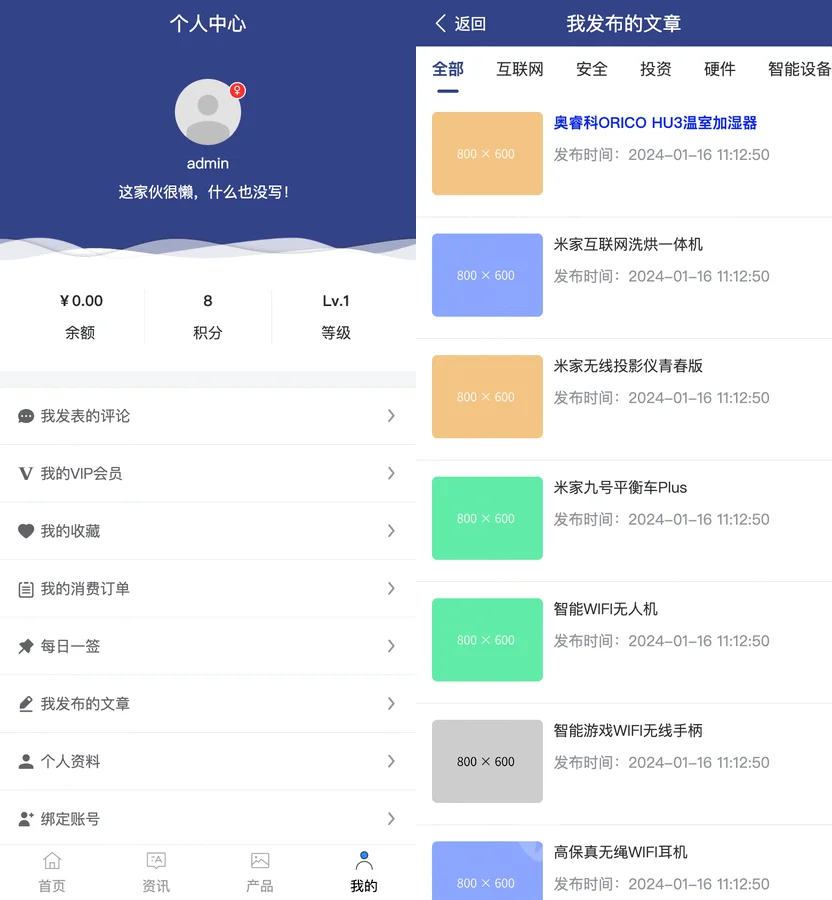Viewport: 832px width, 900px height.
Task: Tap the back arrow next to 返回
Action: (x=441, y=24)
